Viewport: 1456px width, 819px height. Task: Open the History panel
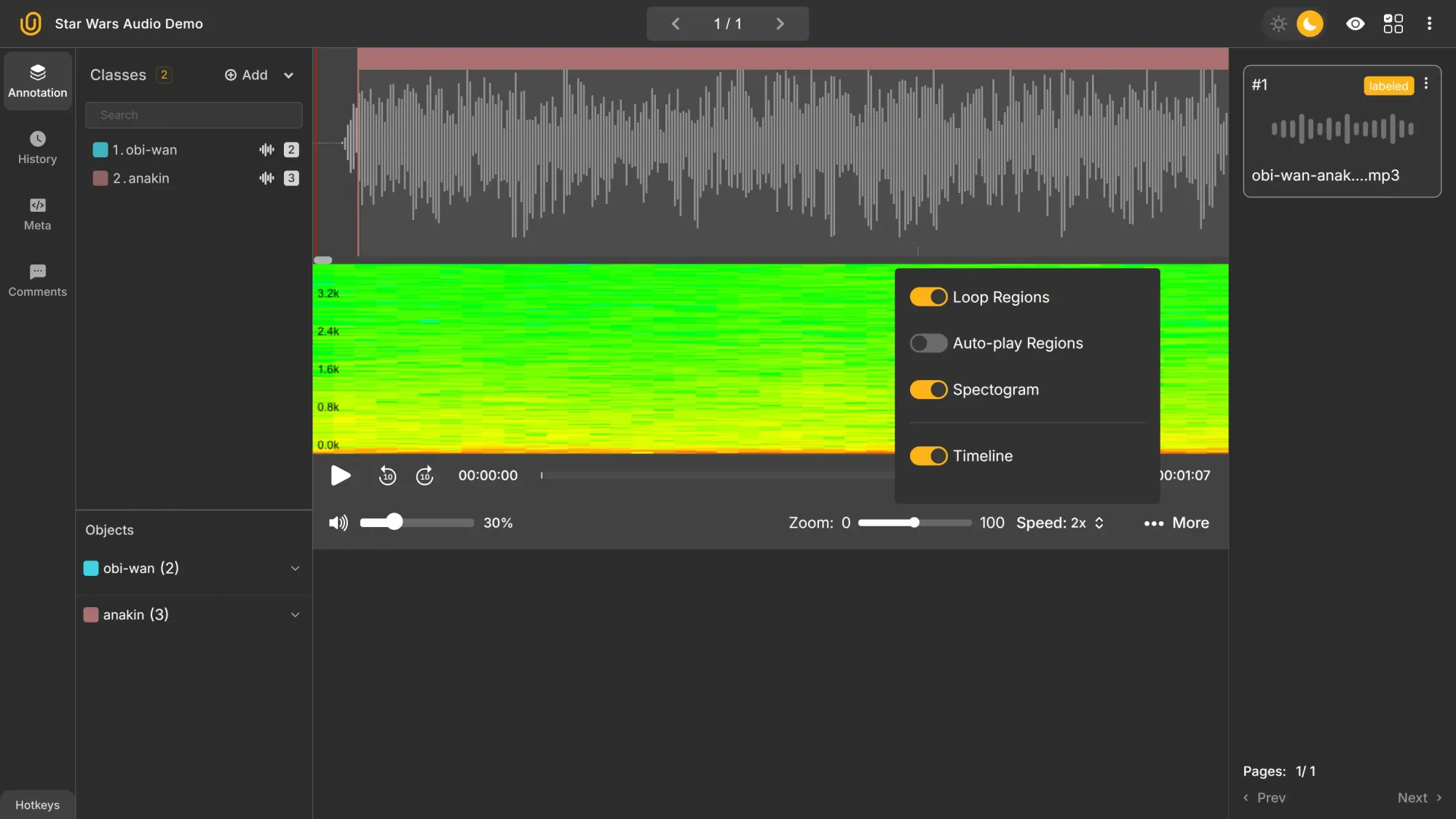pos(37,148)
